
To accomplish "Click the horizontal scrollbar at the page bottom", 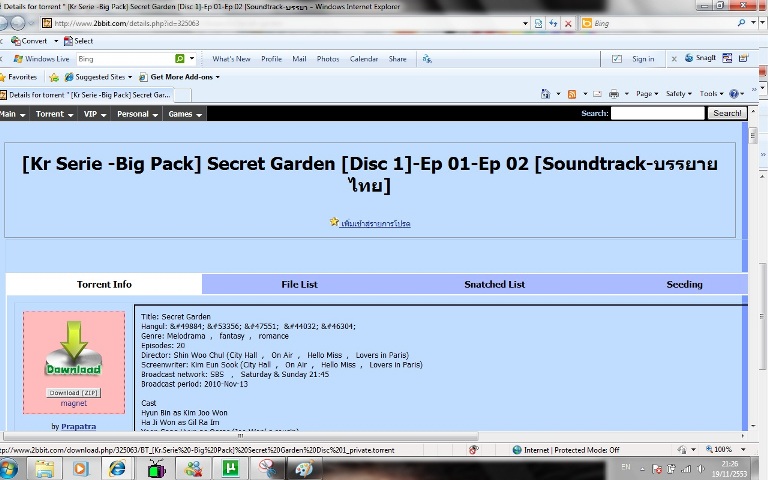I will pyautogui.click(x=240, y=435).
